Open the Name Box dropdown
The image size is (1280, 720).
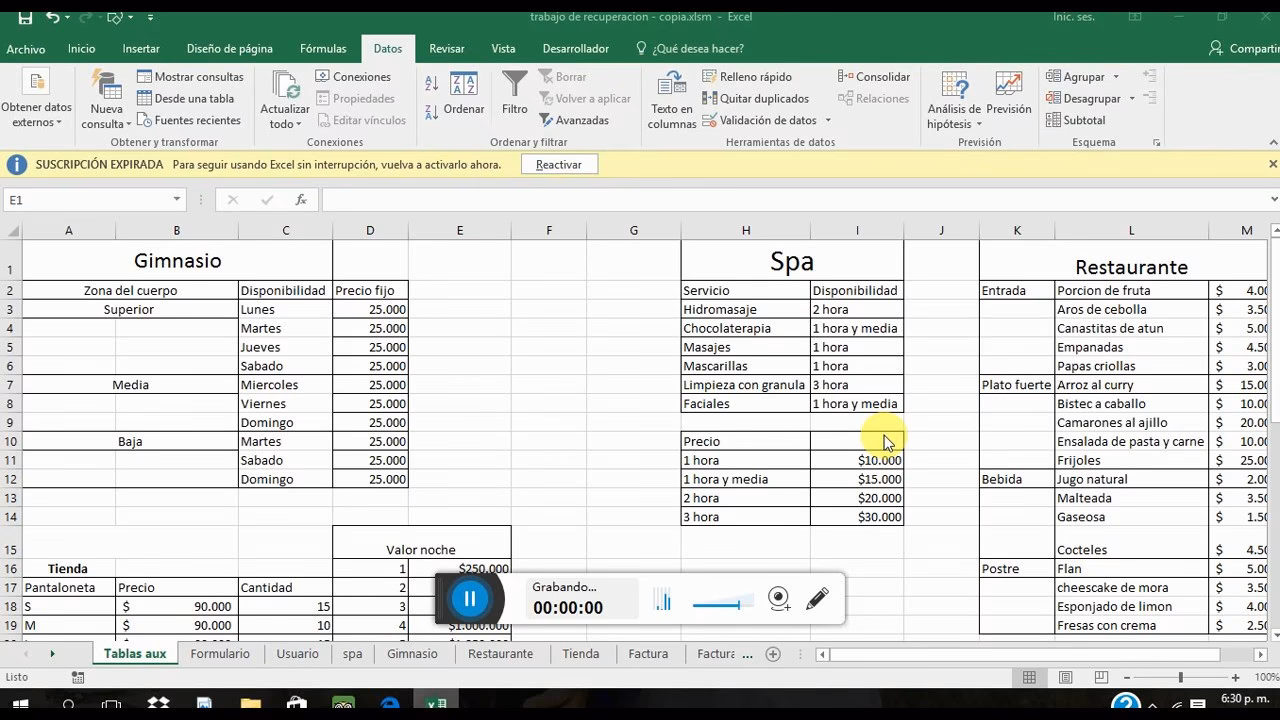177,200
